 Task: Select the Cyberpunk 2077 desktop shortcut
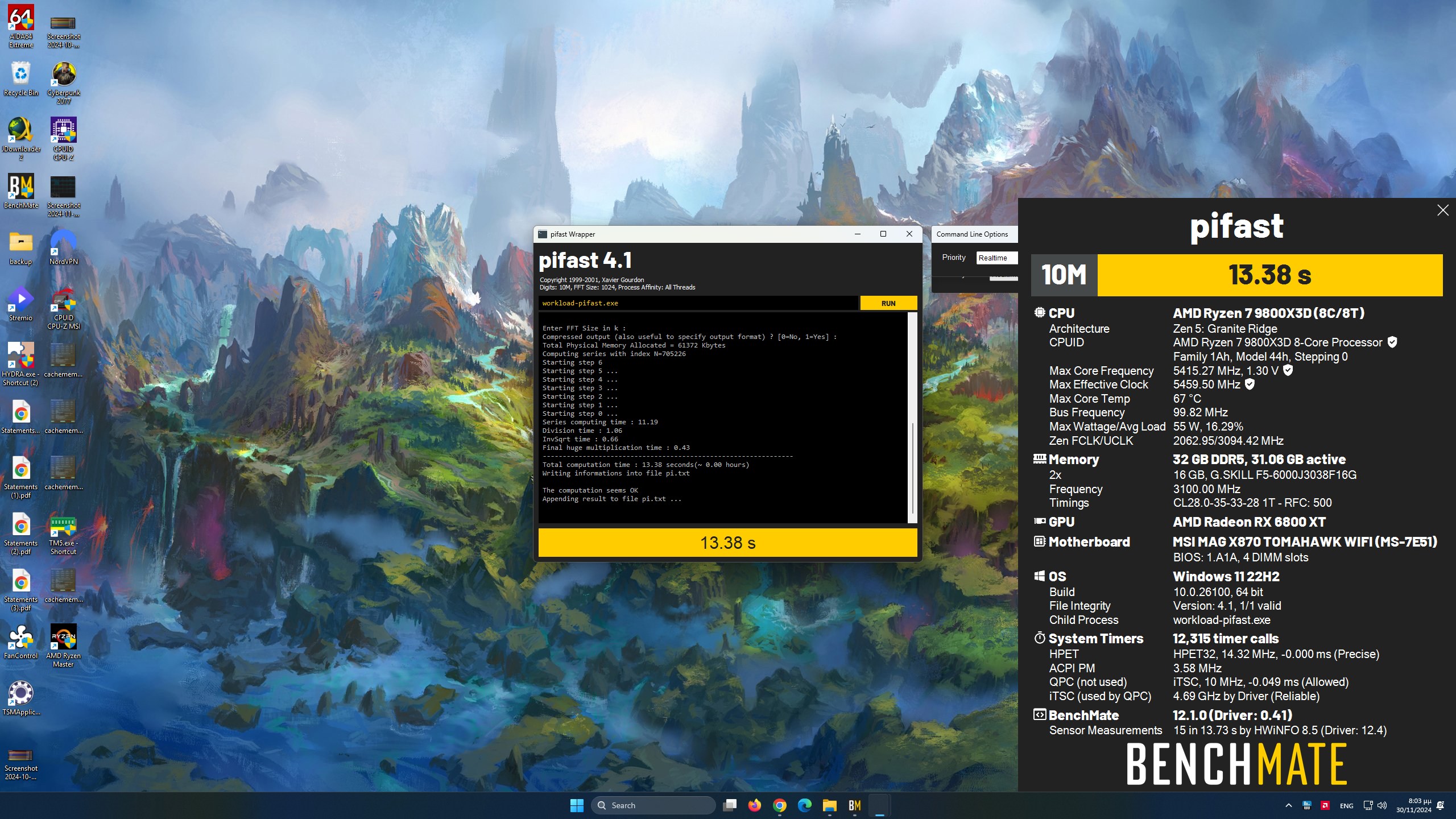pyautogui.click(x=64, y=82)
